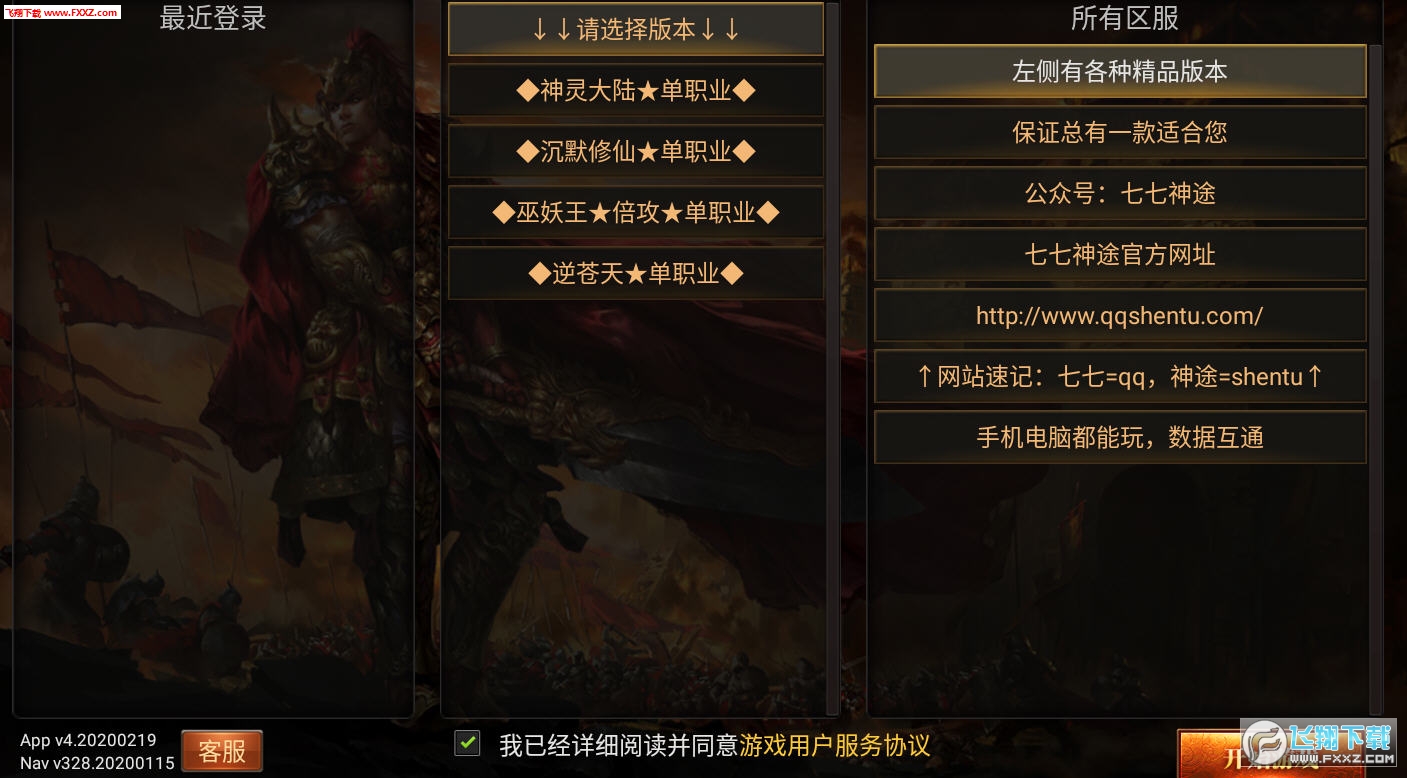Select the 神灵大陆★单职业 version
This screenshot has width=1407, height=778.
(x=636, y=90)
